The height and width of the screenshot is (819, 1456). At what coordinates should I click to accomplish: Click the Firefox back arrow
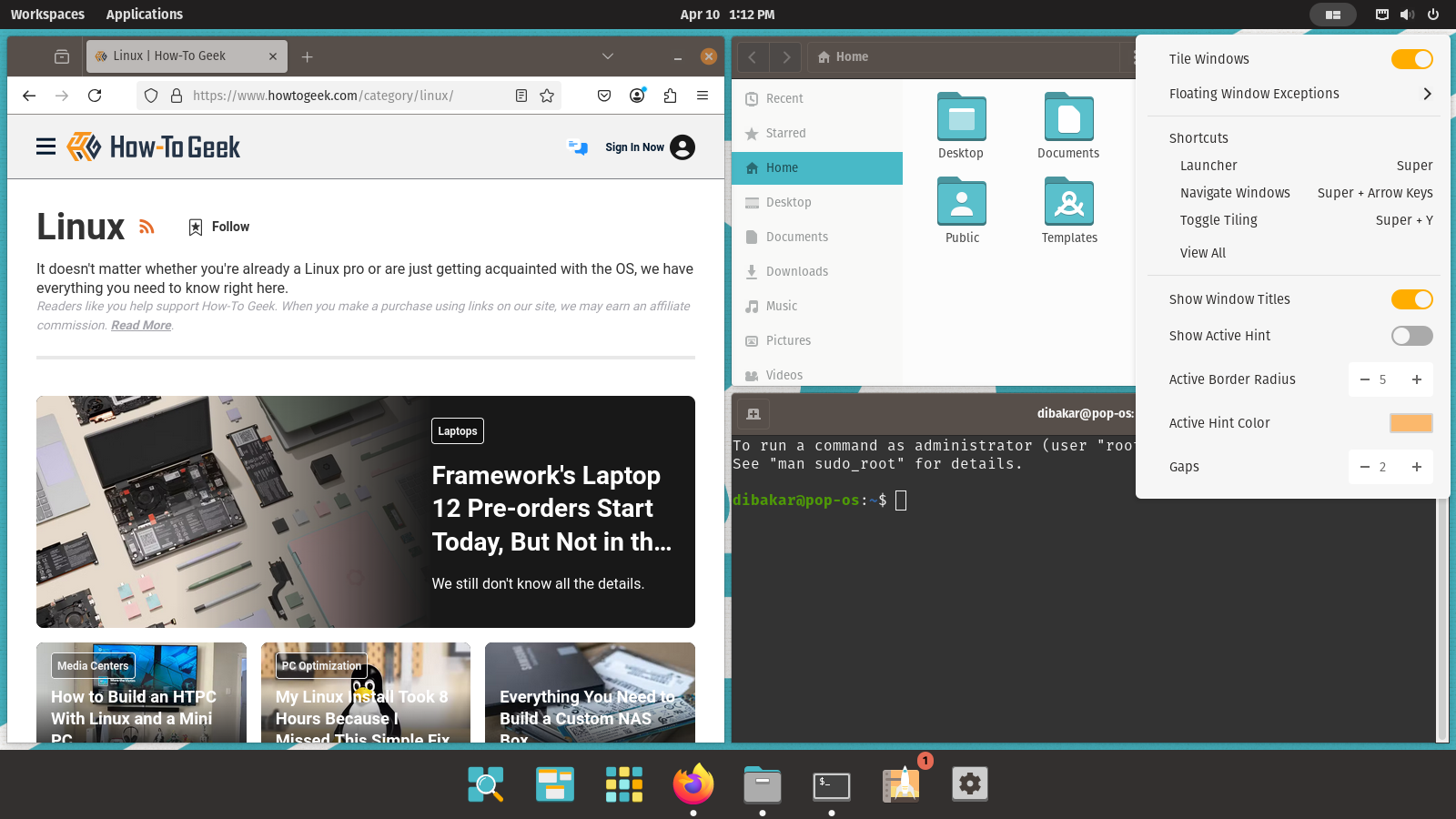(x=29, y=96)
